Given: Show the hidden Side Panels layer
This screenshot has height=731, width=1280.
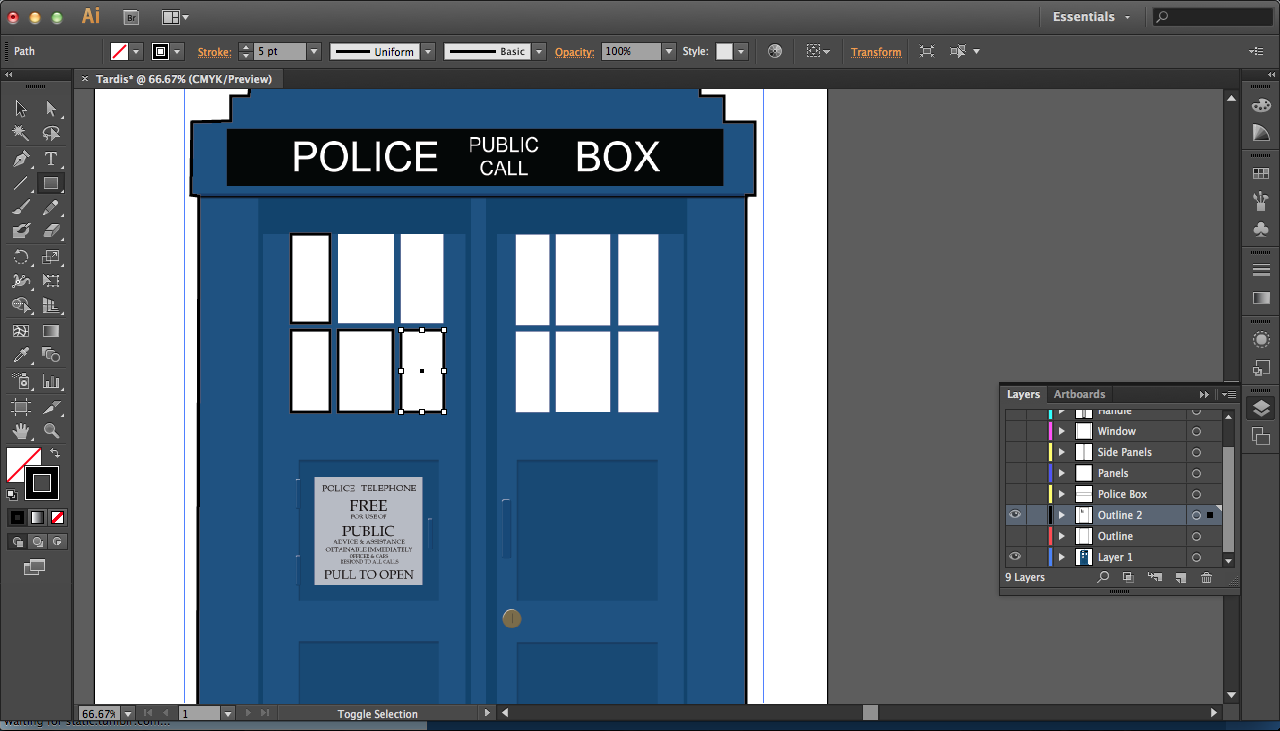Looking at the screenshot, I should [x=1015, y=452].
